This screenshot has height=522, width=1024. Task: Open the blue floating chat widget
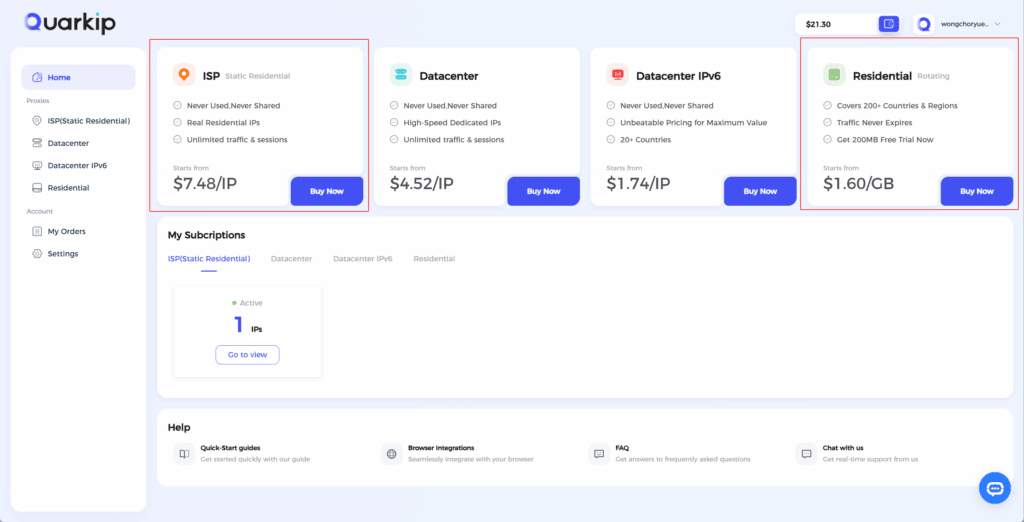coord(995,488)
